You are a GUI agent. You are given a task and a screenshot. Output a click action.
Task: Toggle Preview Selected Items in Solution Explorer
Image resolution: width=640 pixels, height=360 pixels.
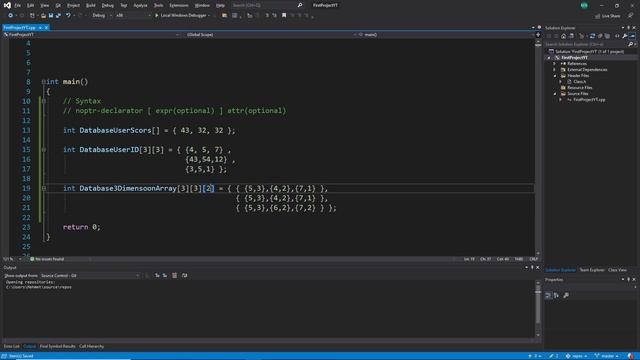click(632, 36)
